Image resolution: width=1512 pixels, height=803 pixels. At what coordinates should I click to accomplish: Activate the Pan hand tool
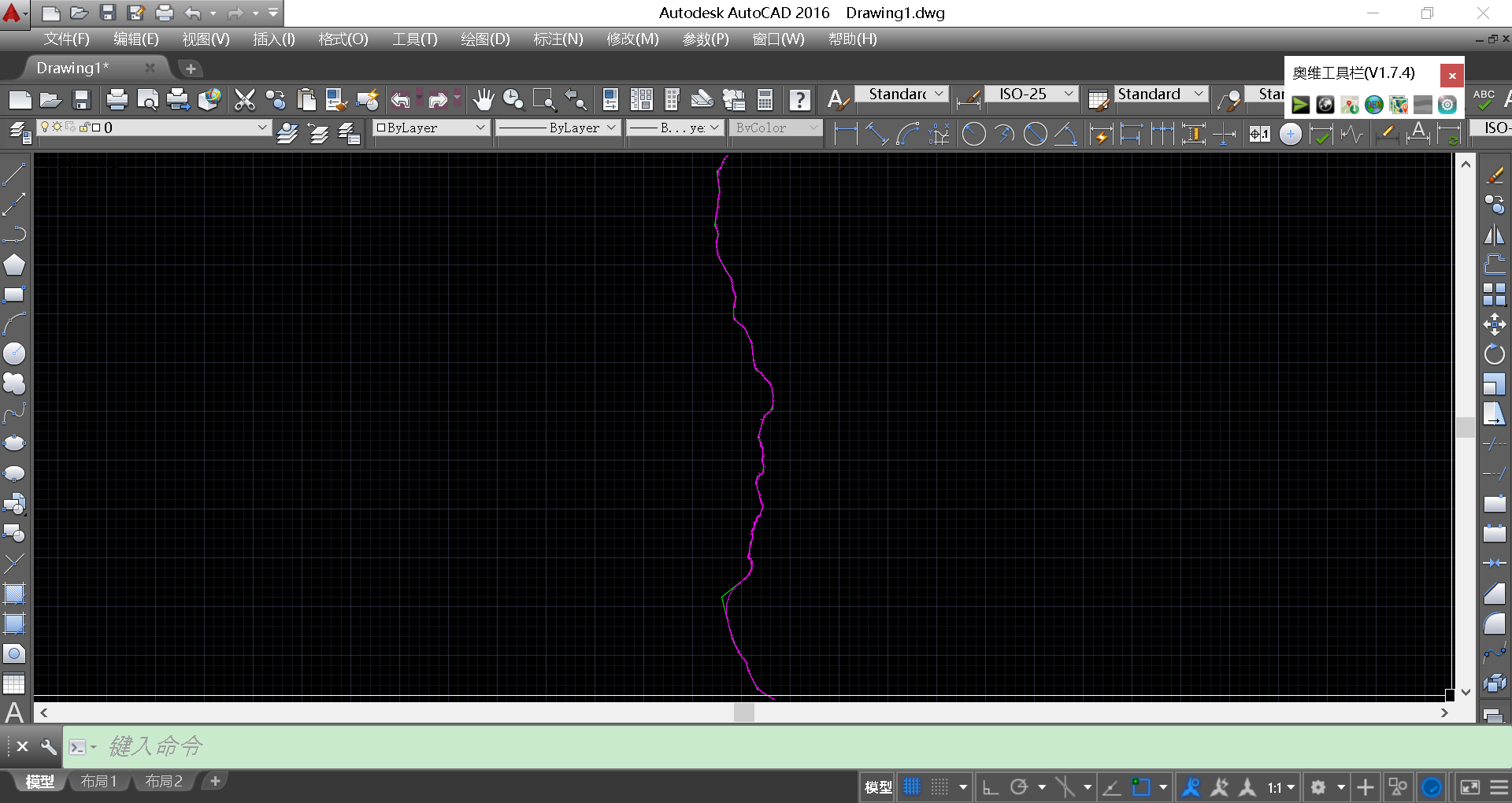click(x=483, y=99)
